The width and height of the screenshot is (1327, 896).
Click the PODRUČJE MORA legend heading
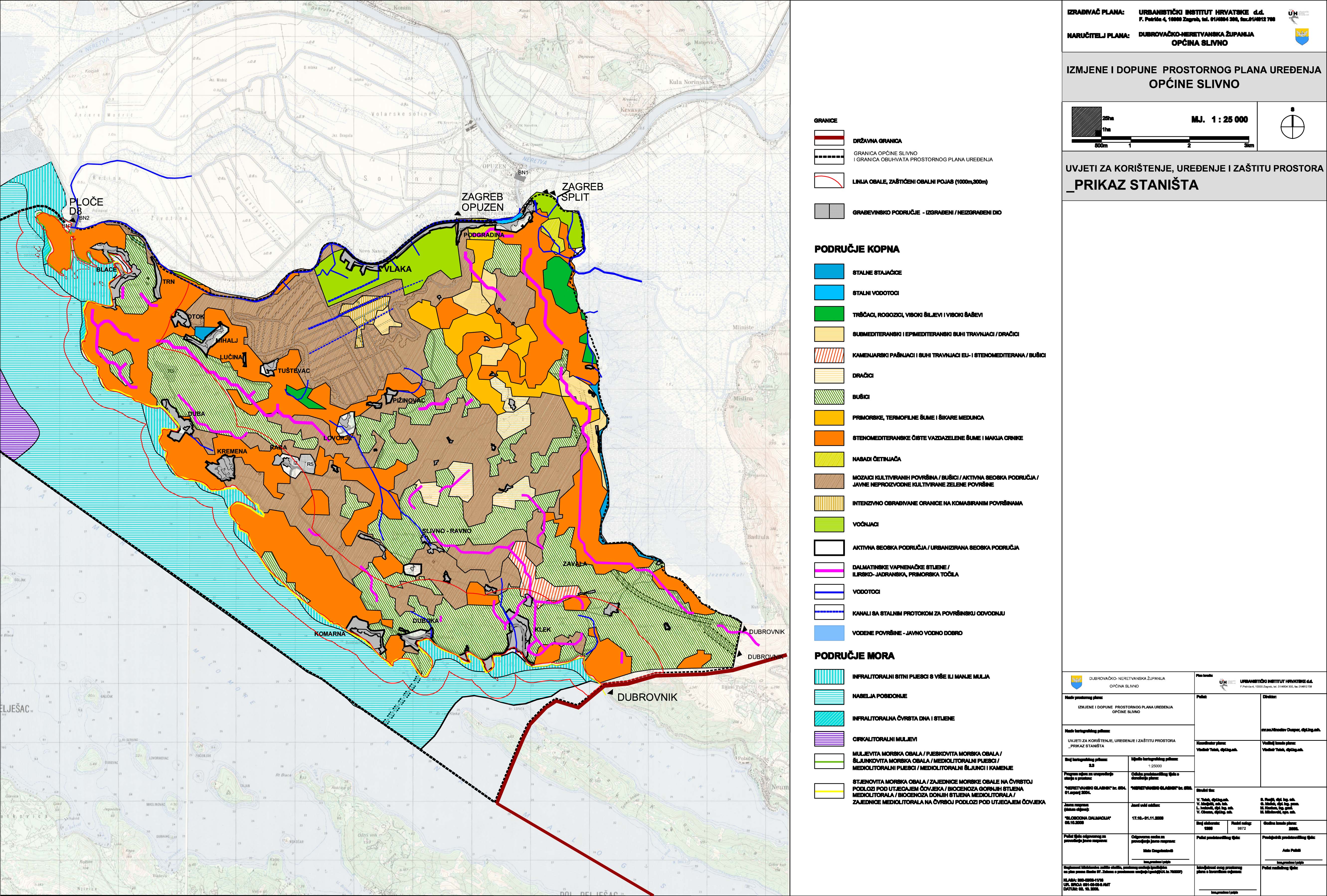(854, 656)
